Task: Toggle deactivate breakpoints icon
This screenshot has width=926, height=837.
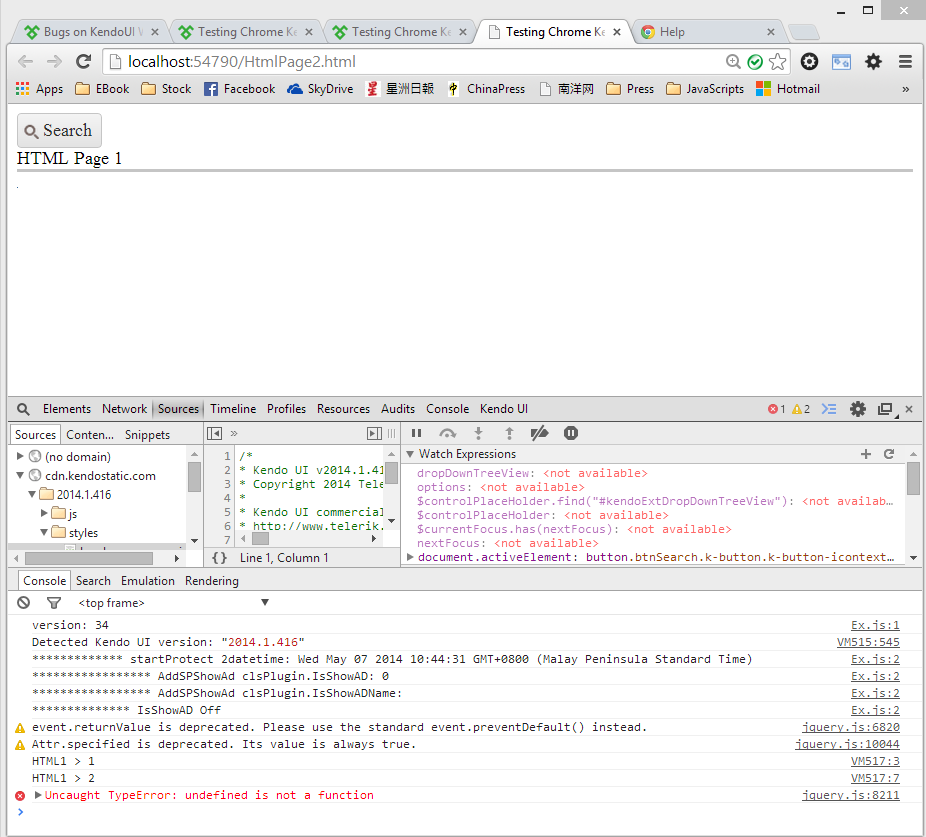Action: (x=539, y=433)
